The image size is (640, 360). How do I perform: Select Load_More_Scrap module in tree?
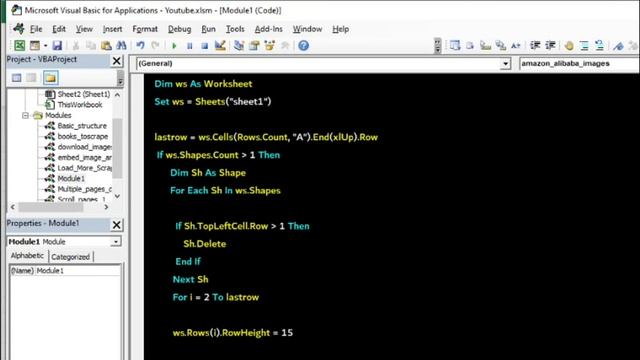pos(84,168)
